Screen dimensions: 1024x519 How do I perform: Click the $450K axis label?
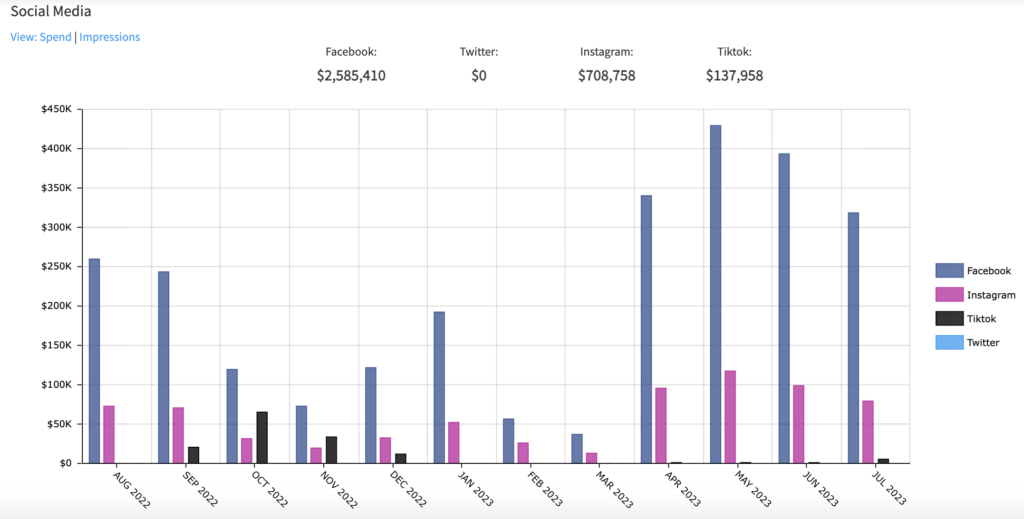pos(56,110)
